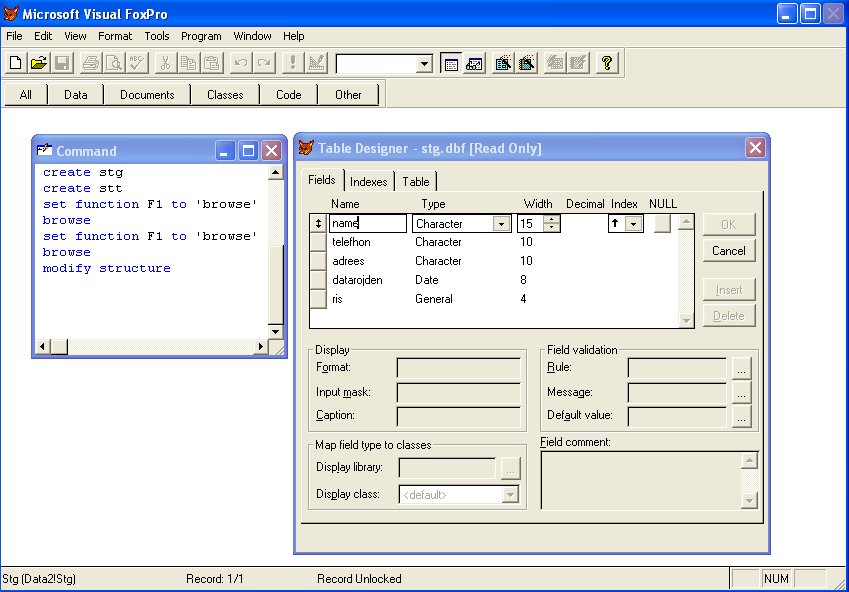This screenshot has height=592, width=849.
Task: Click row selector button for adrees field
Action: click(x=318, y=261)
